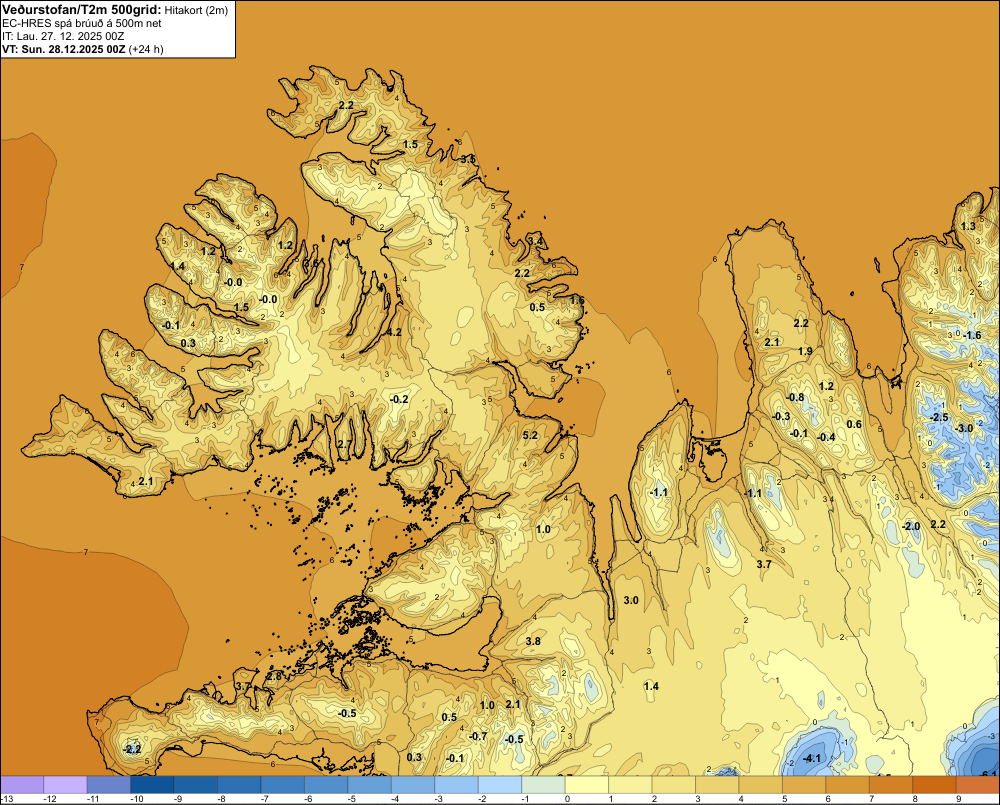Click the legend swatch between -1 and 0
The height and width of the screenshot is (805, 1000).
543,785
